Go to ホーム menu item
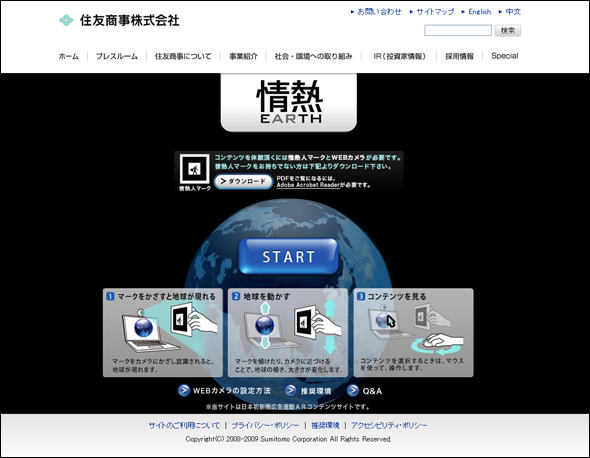 pos(68,56)
